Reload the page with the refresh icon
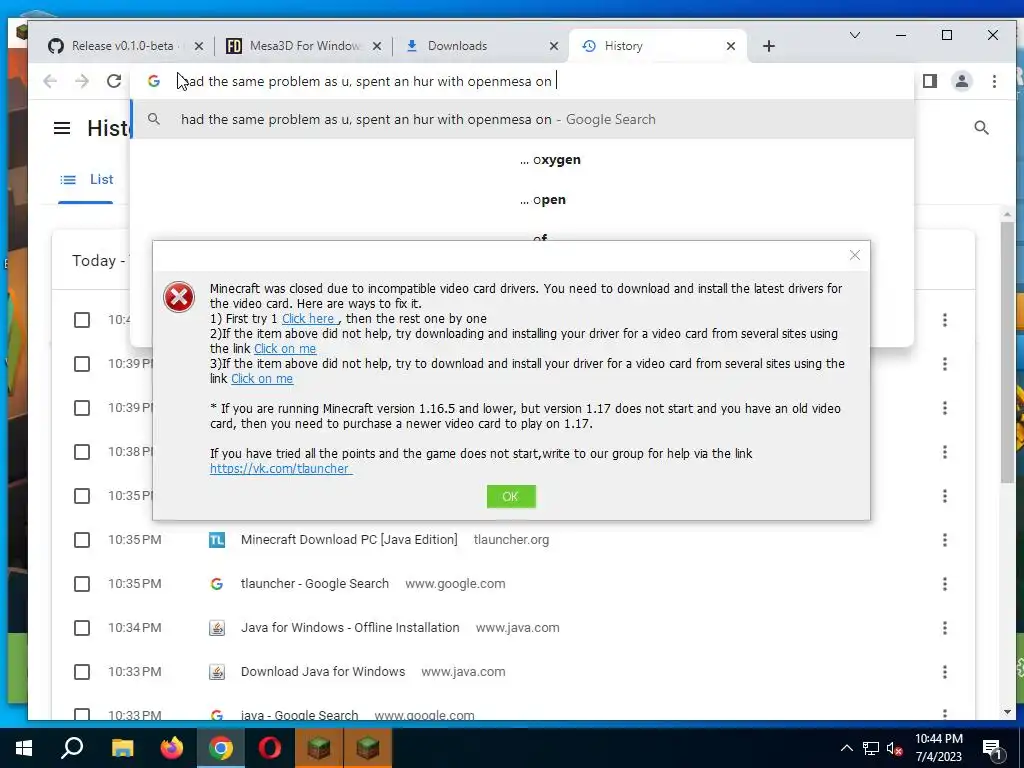1024x768 pixels. click(x=114, y=81)
